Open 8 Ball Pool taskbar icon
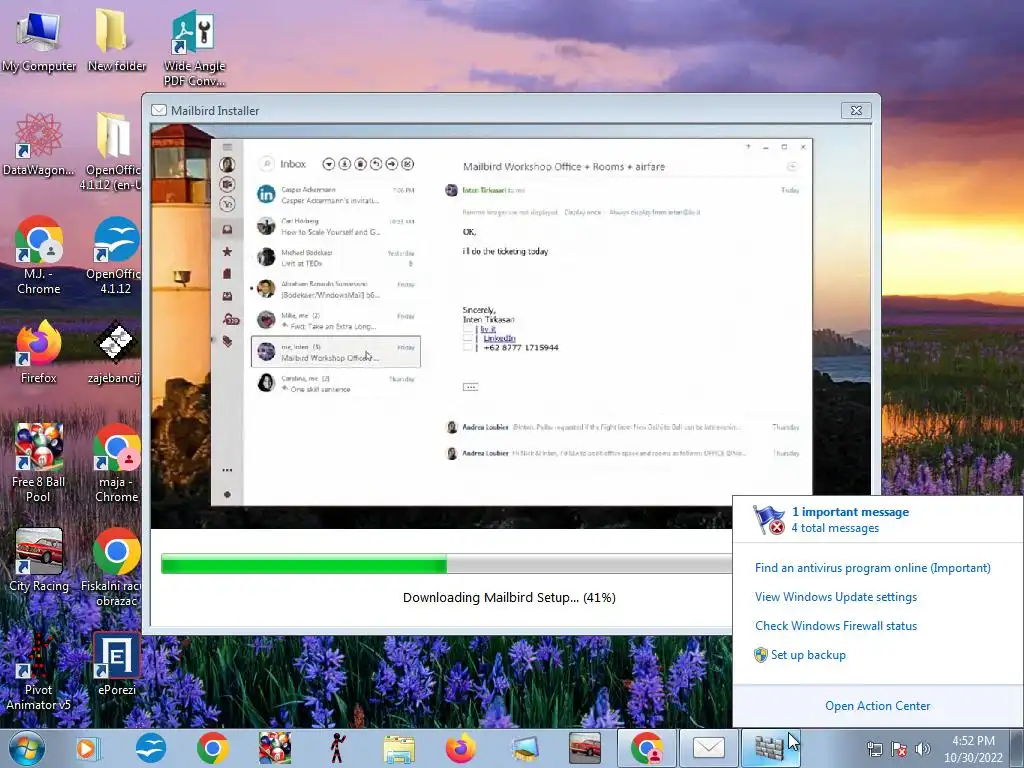 275,748
